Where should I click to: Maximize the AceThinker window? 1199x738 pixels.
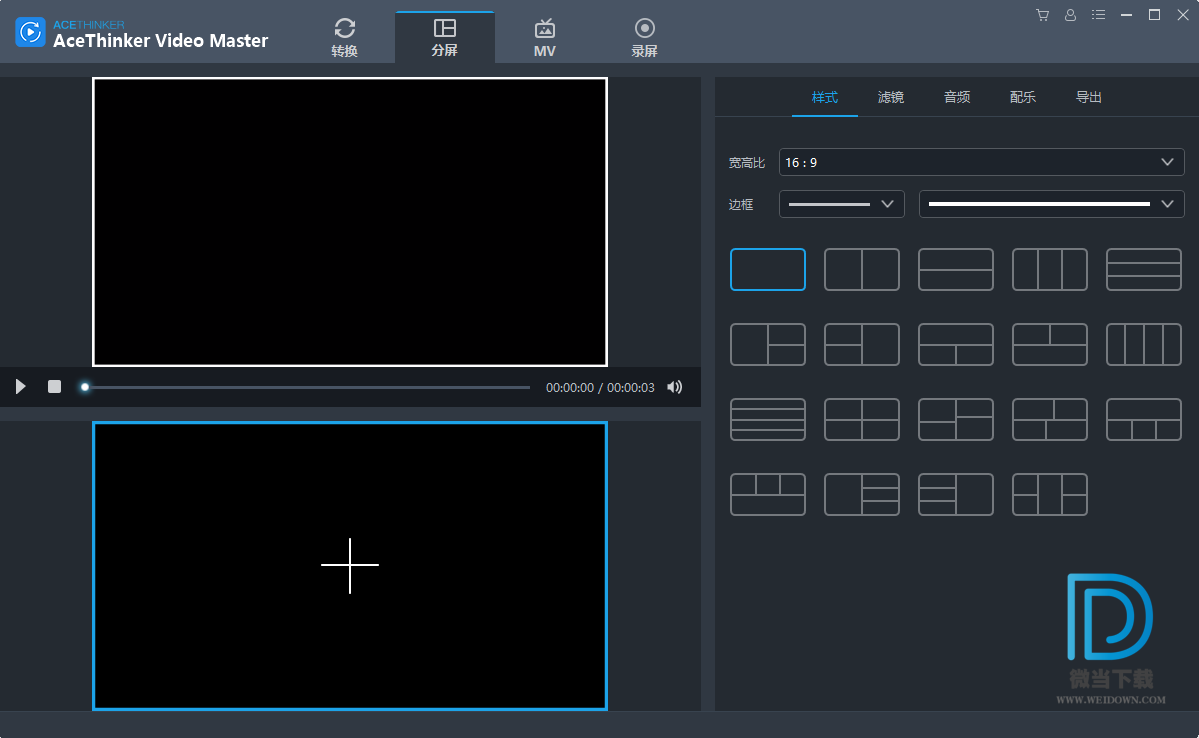pos(1155,15)
